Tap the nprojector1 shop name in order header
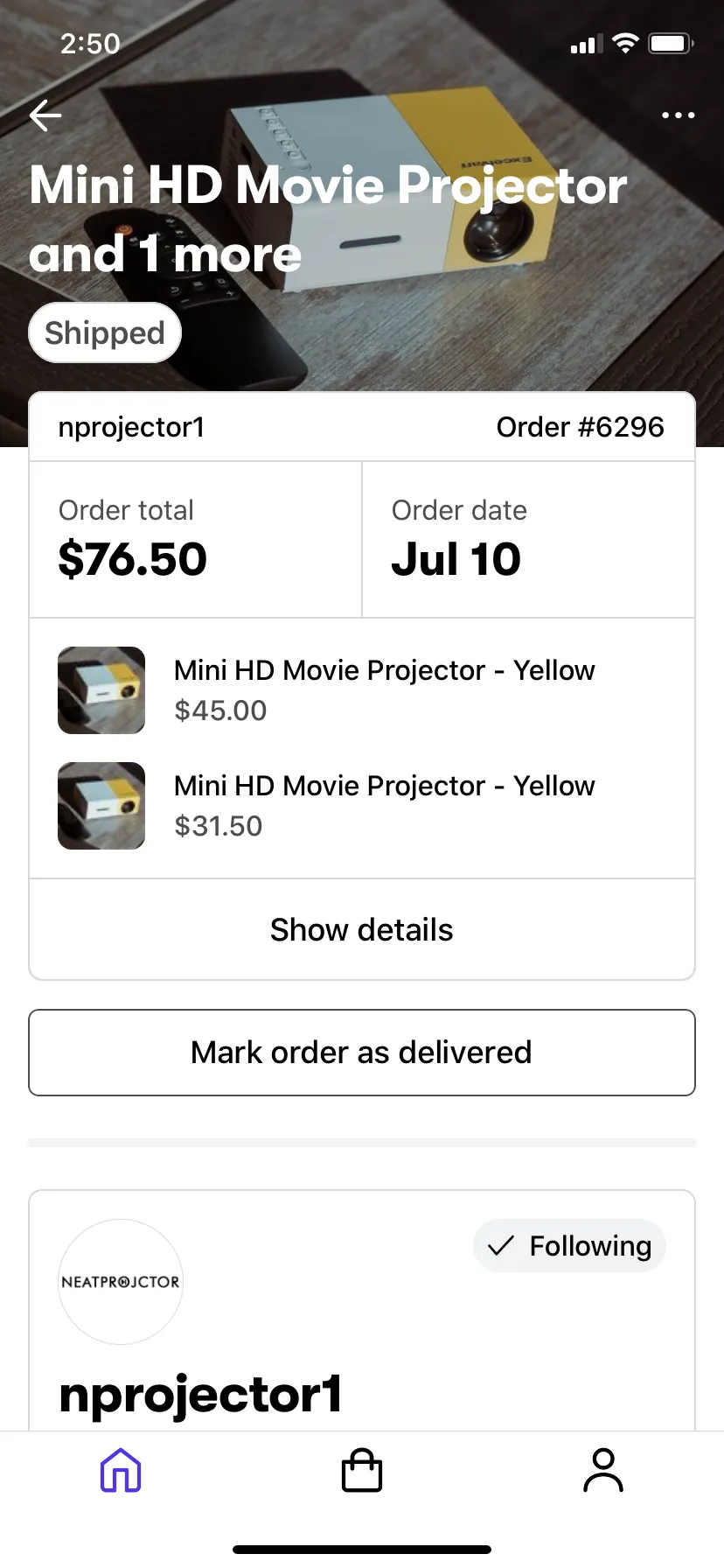724x1568 pixels. (x=131, y=427)
